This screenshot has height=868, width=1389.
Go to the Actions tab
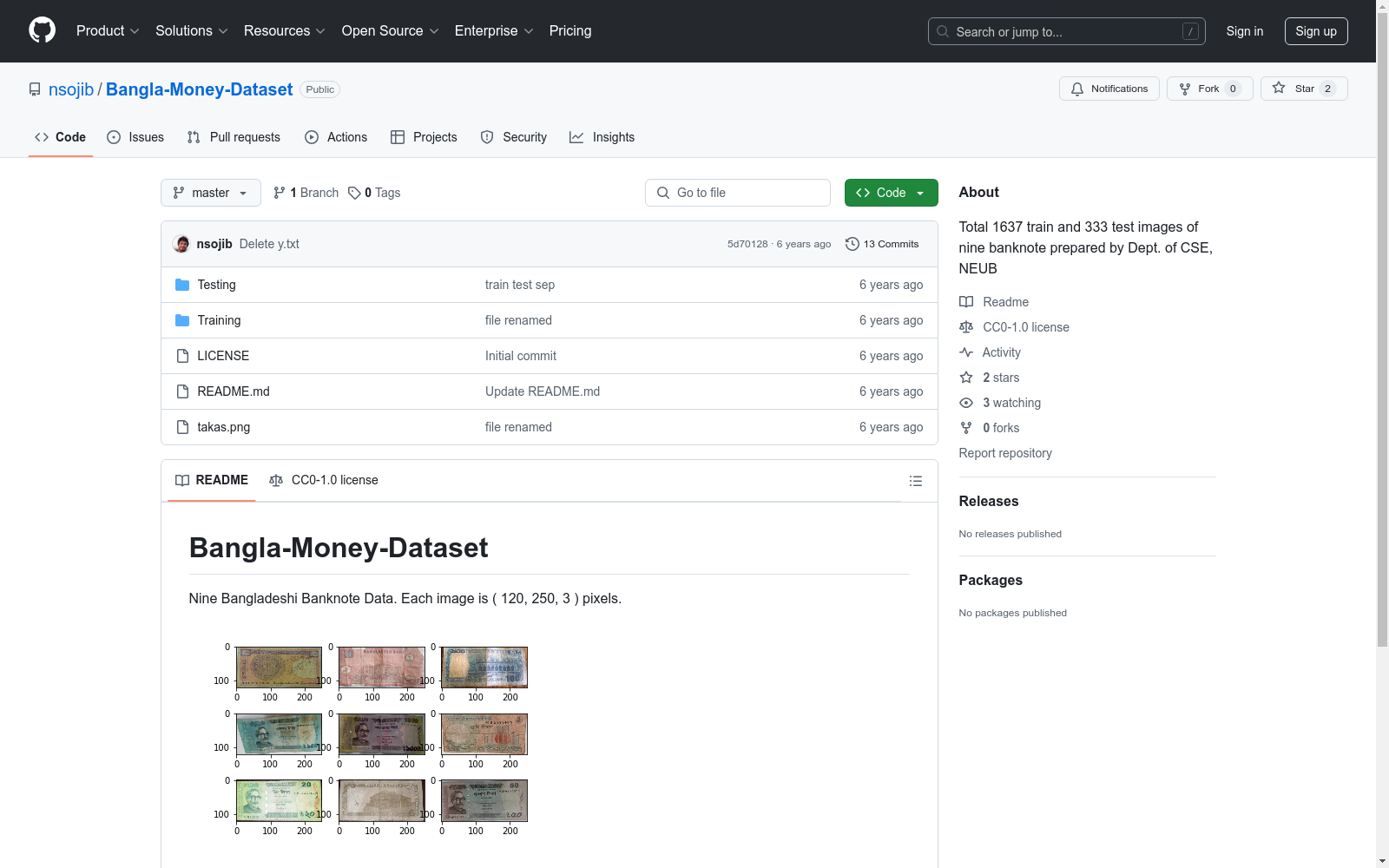pos(336,137)
